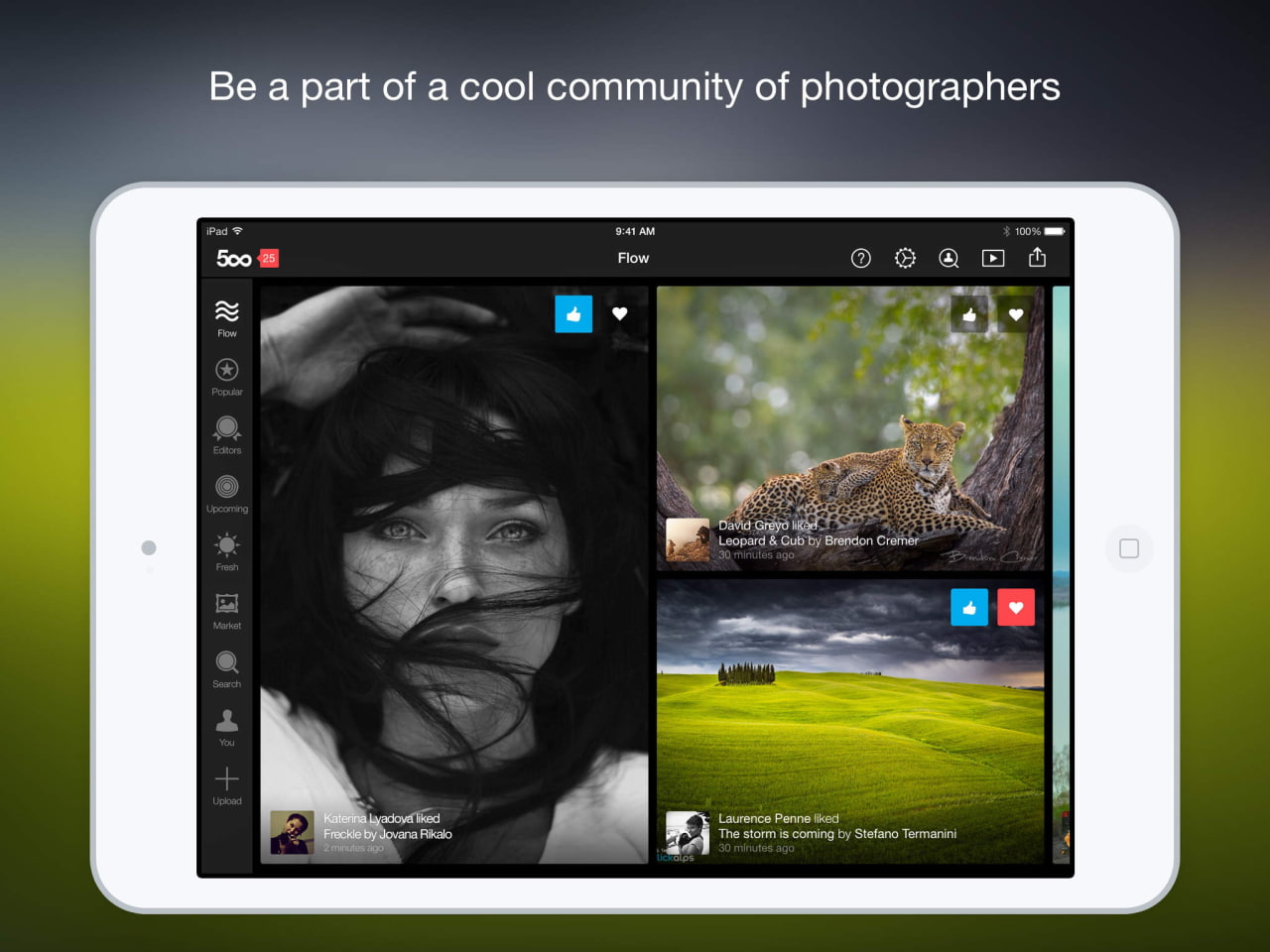The height and width of the screenshot is (952, 1270).
Task: Upload a new photo with plus icon
Action: click(x=227, y=785)
